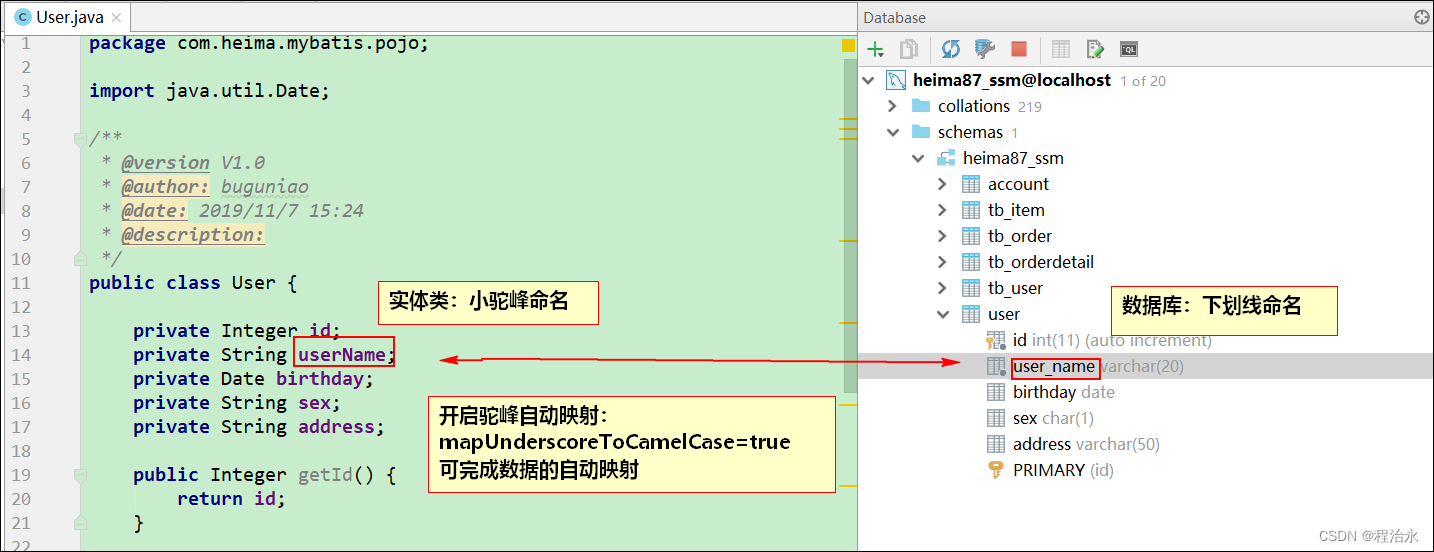Click the editor vertical scrollbar thumb
Screen dimensions: 1434x552
[x=850, y=225]
